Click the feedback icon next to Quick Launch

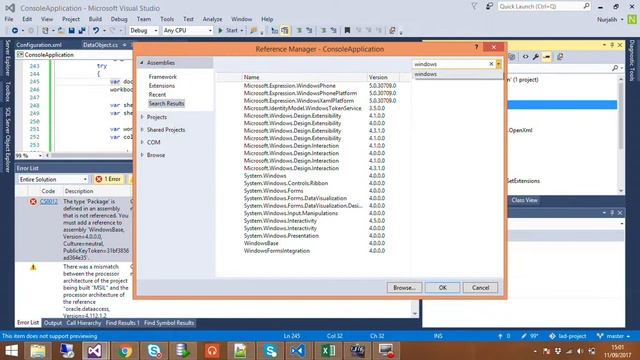click(489, 6)
